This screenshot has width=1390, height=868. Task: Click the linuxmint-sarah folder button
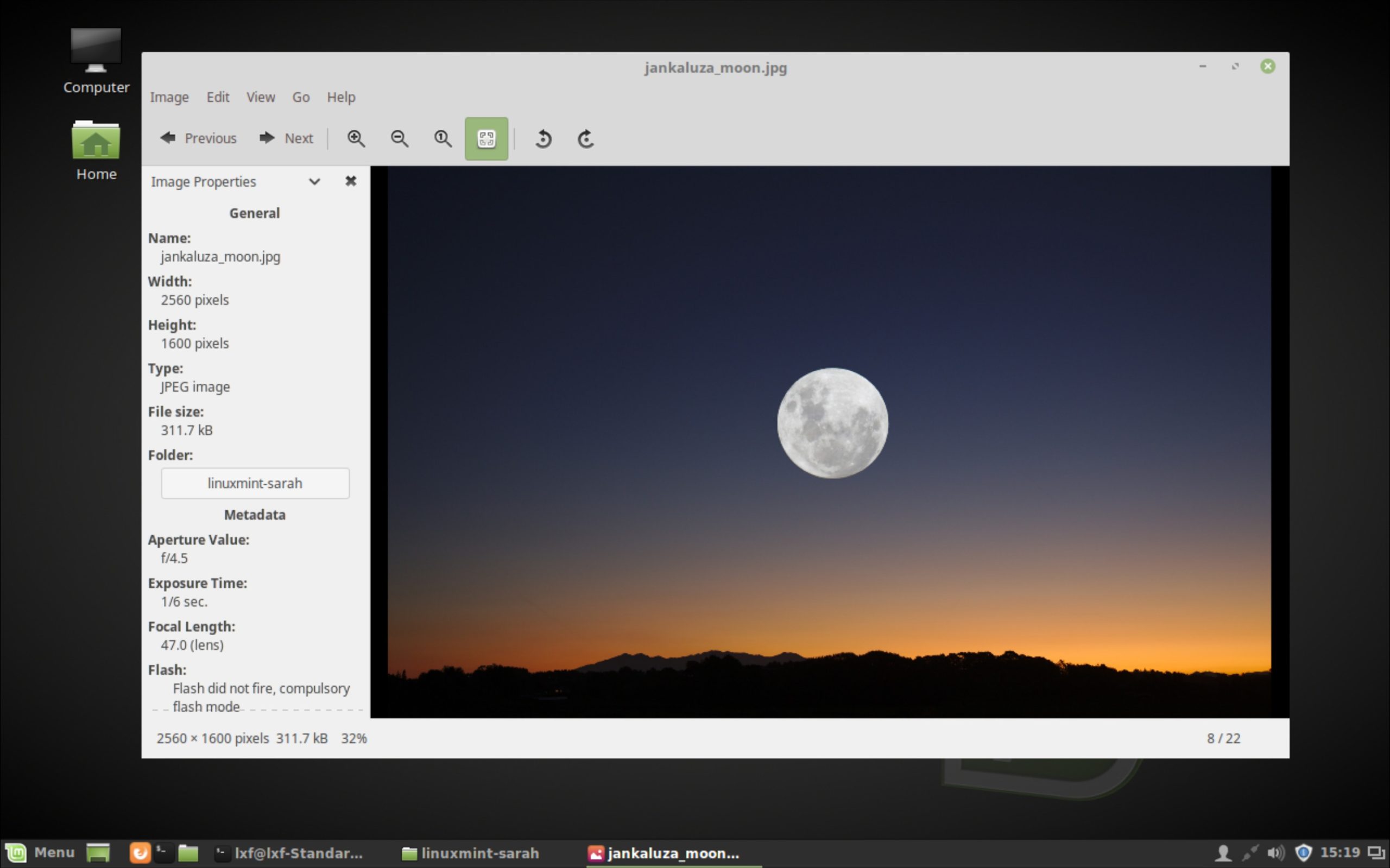(x=255, y=483)
